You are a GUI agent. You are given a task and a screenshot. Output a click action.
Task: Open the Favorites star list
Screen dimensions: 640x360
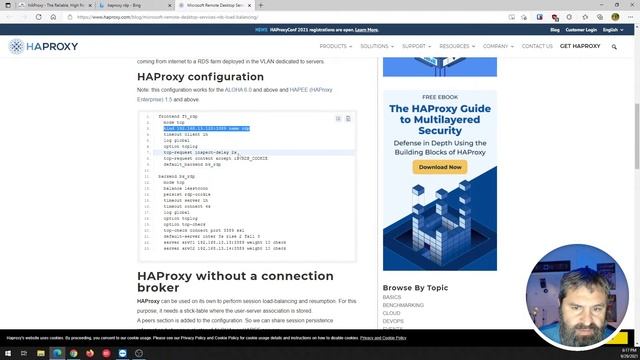click(x=585, y=17)
